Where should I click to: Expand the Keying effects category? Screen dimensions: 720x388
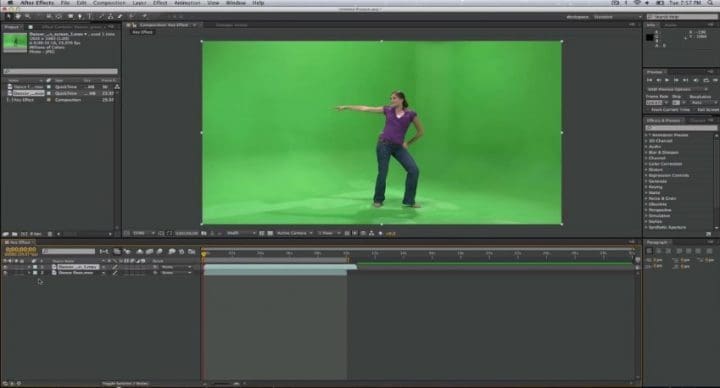(655, 187)
